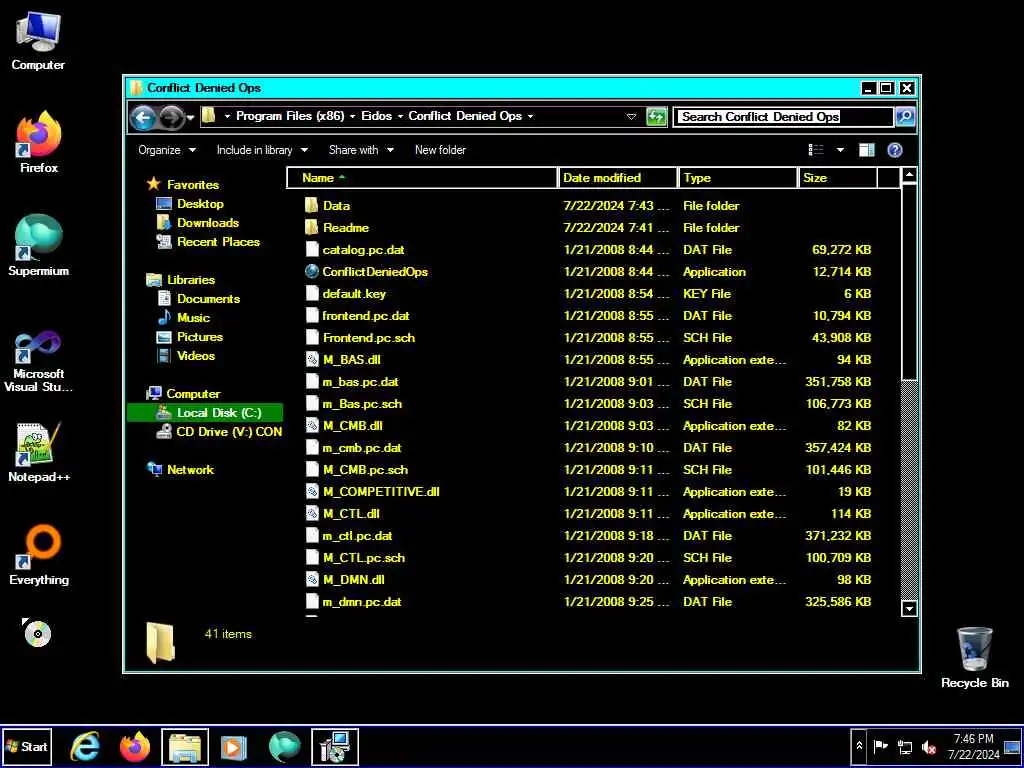This screenshot has width=1024, height=768.
Task: Refresh the folder using the address bar button
Action: (656, 117)
